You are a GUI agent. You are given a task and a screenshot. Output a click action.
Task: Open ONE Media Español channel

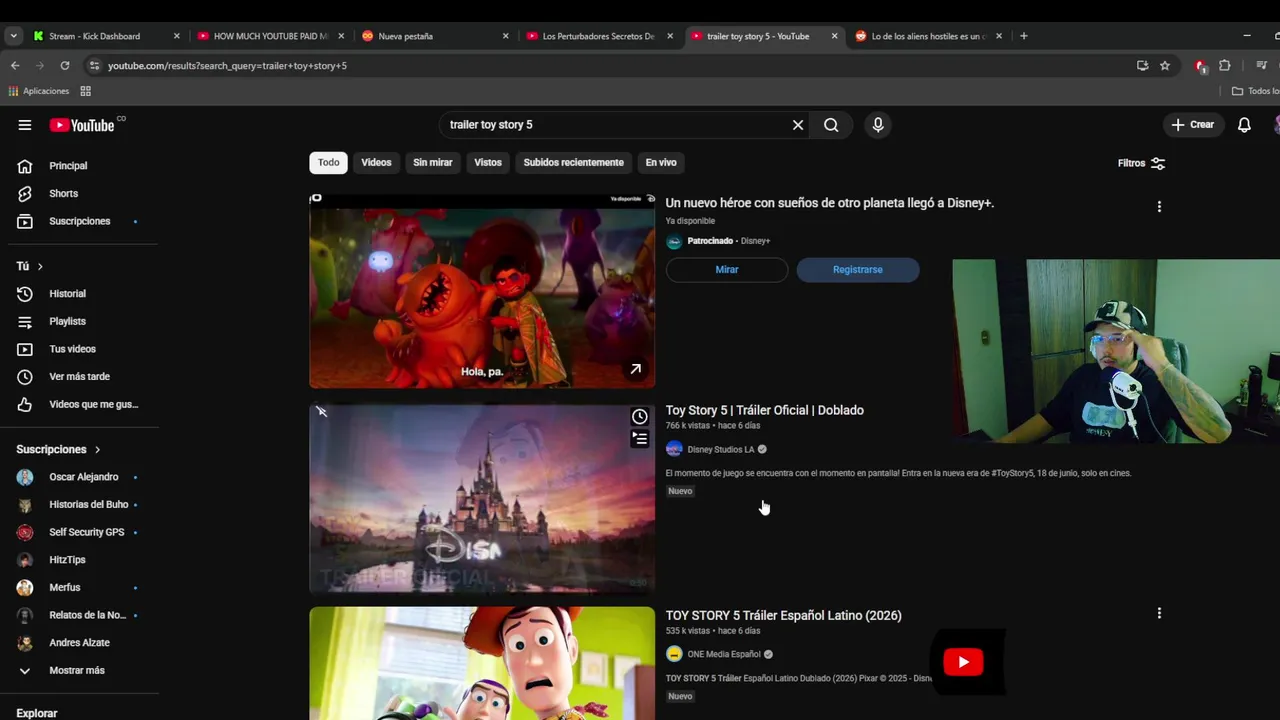[x=724, y=654]
